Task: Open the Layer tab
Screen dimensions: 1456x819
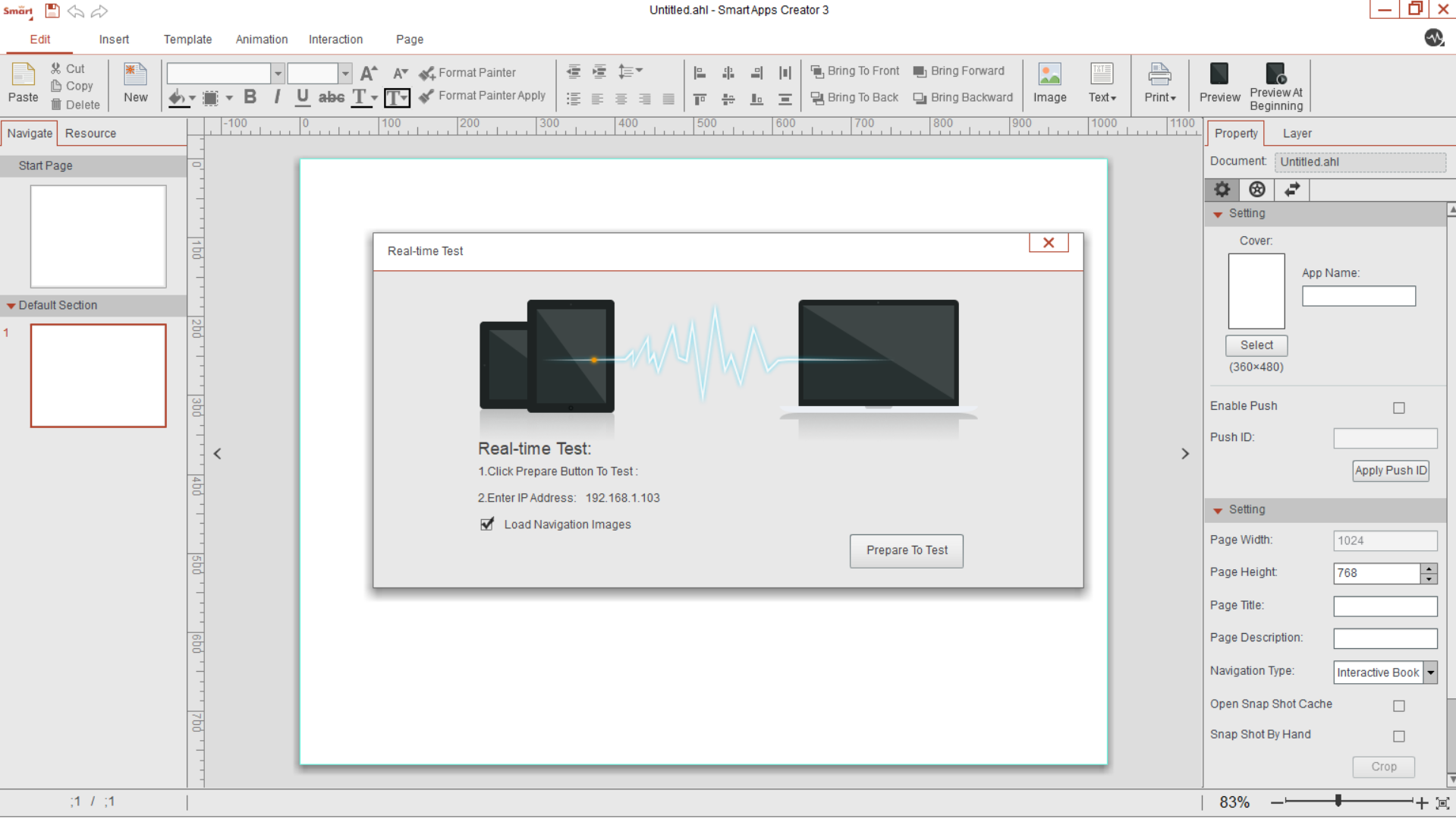Action: click(x=1297, y=133)
